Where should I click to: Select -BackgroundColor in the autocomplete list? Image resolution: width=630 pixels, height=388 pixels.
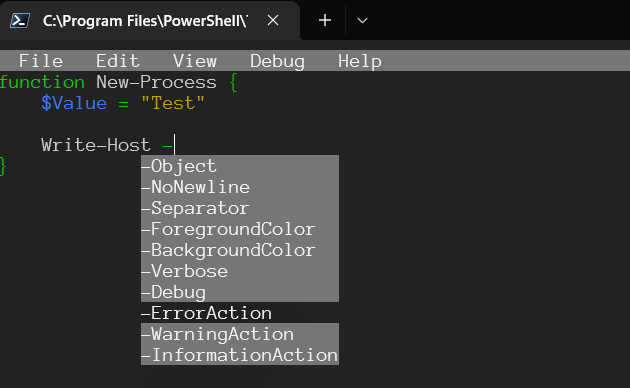pos(240,250)
